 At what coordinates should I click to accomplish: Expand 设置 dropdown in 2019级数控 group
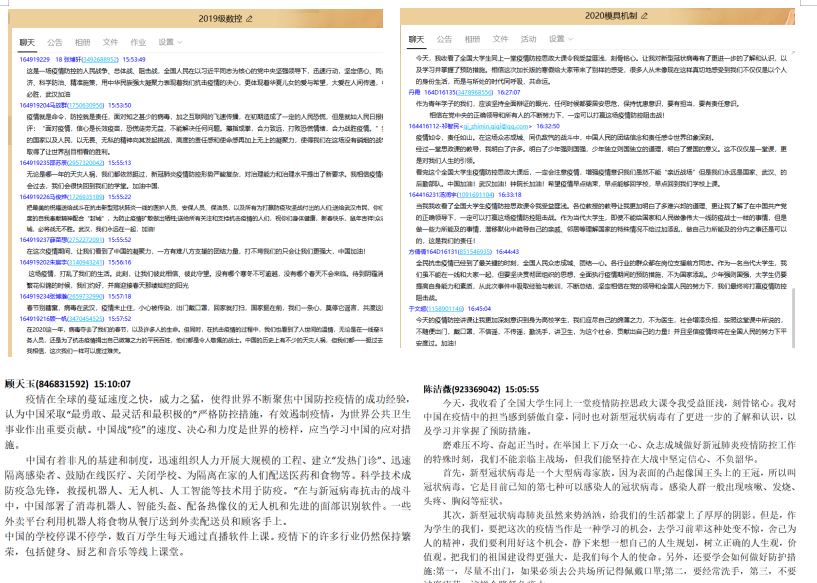point(167,43)
